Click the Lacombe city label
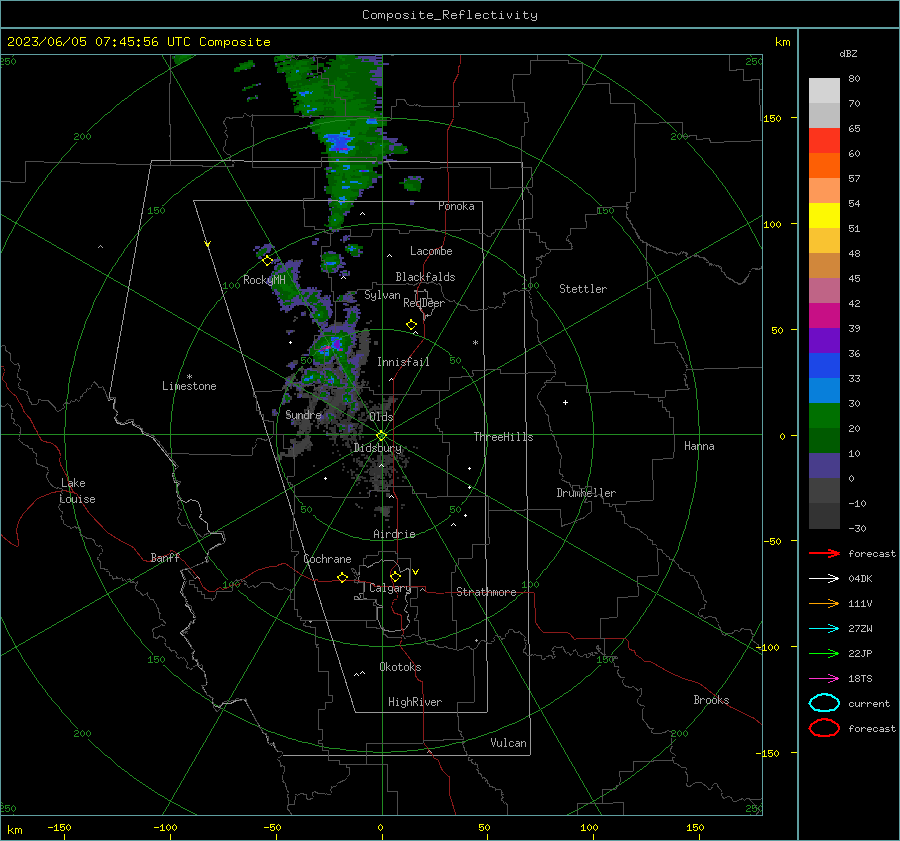The width and height of the screenshot is (900, 841). (431, 251)
